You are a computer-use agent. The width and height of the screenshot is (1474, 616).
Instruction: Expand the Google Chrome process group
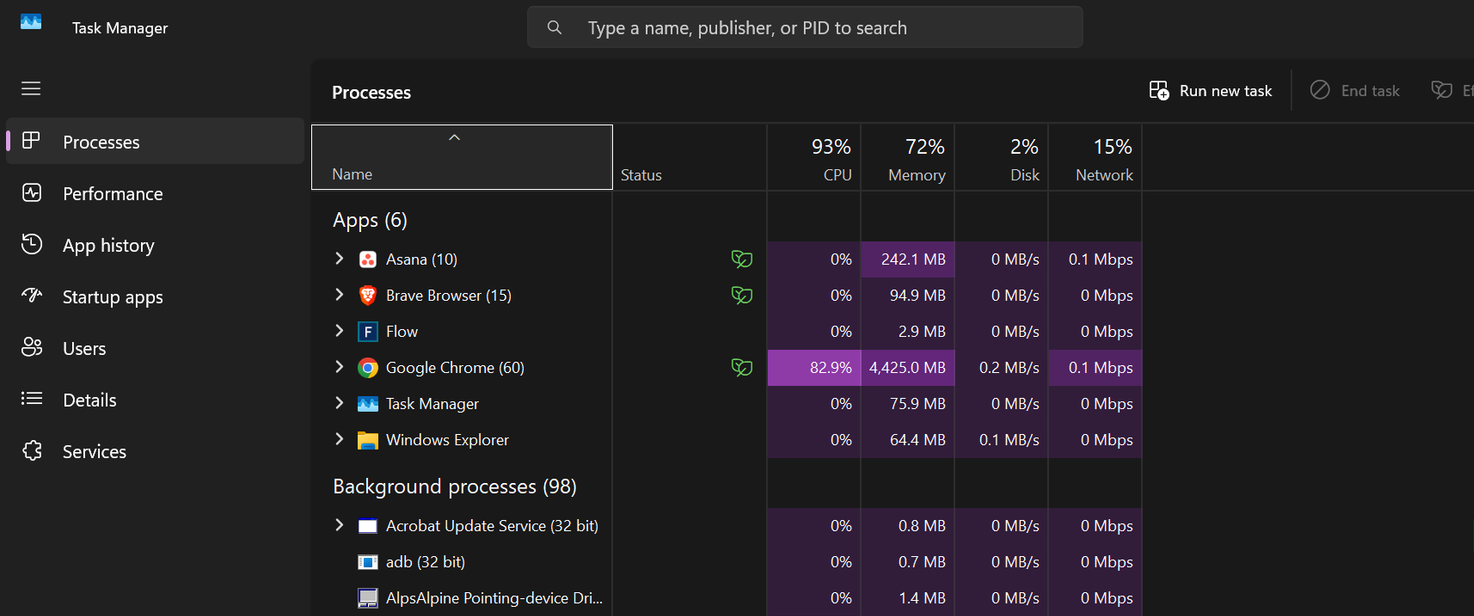[339, 367]
